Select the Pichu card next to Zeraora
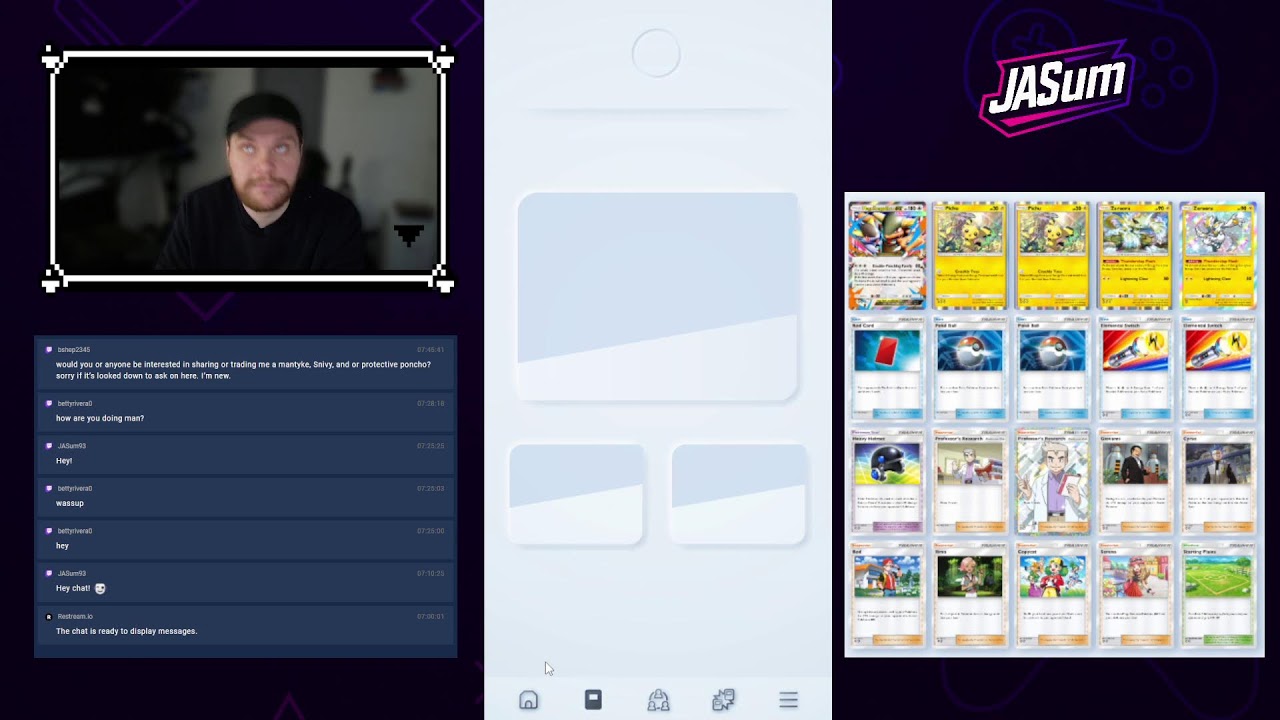 pyautogui.click(x=1052, y=256)
